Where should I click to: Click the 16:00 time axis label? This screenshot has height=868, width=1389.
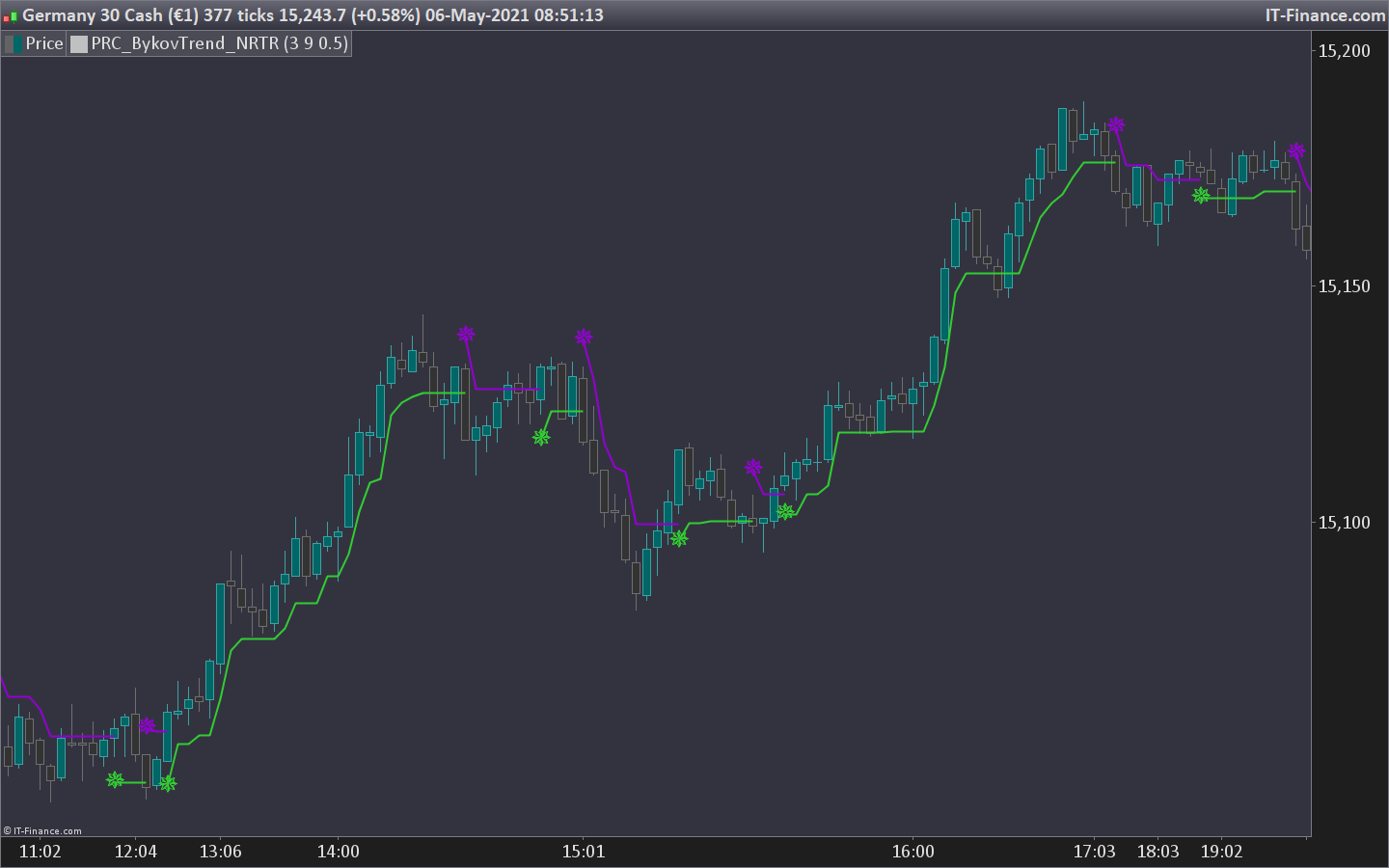click(912, 852)
